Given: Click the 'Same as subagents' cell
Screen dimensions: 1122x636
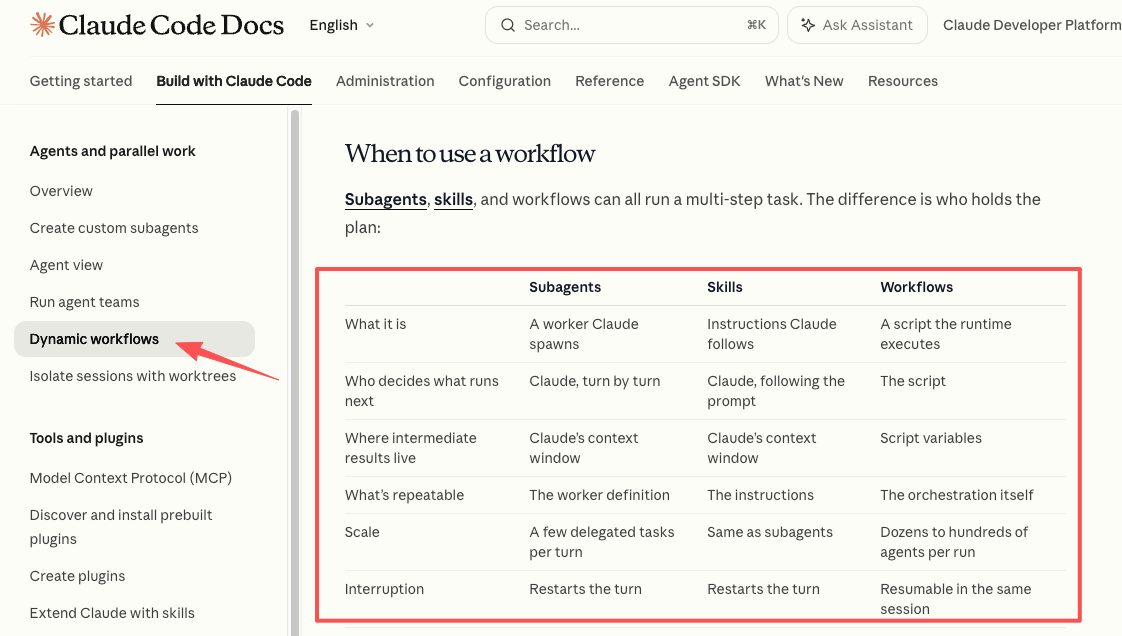Looking at the screenshot, I should pos(770,532).
